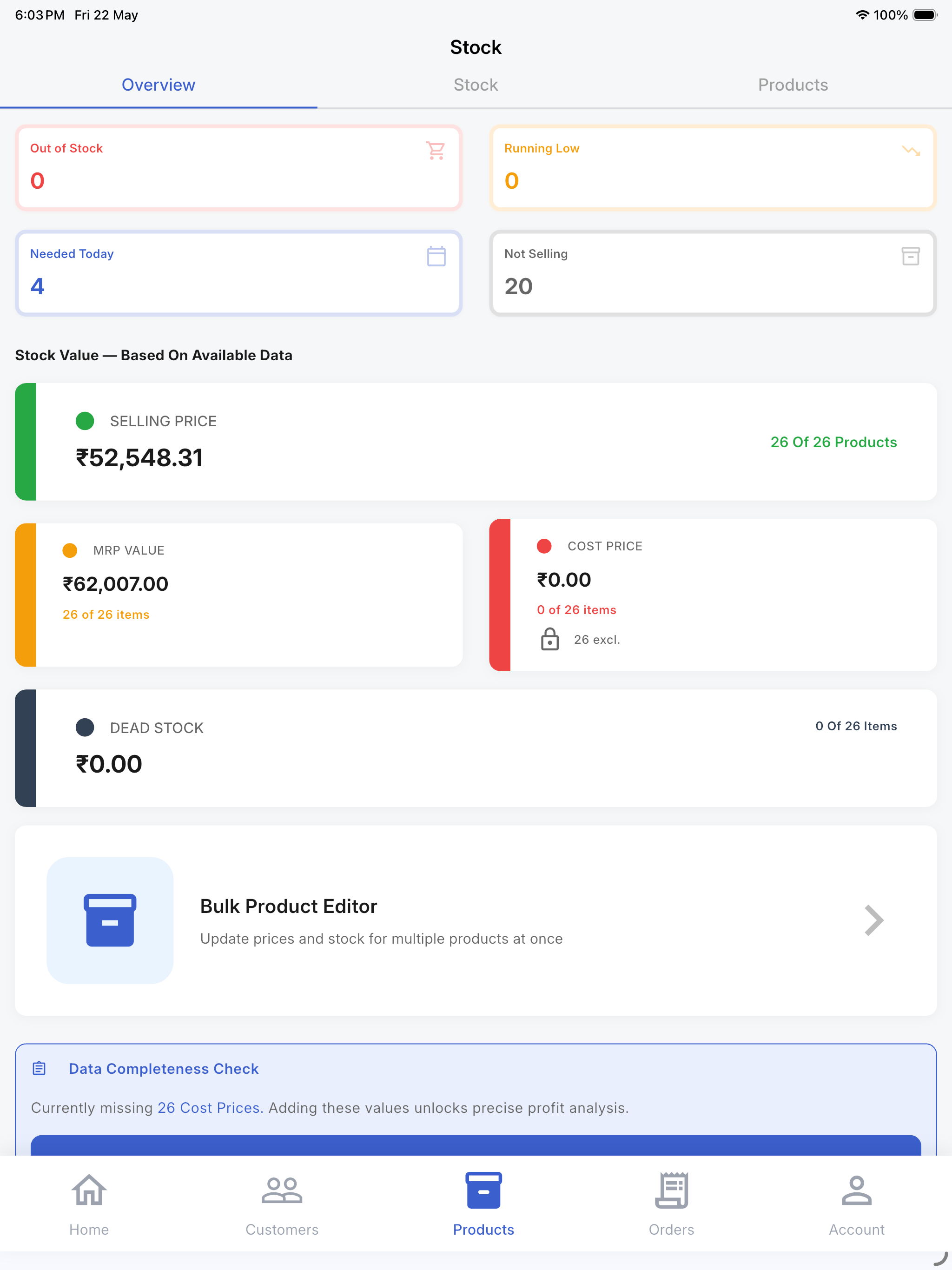Open the Out of Stock card

tap(239, 168)
